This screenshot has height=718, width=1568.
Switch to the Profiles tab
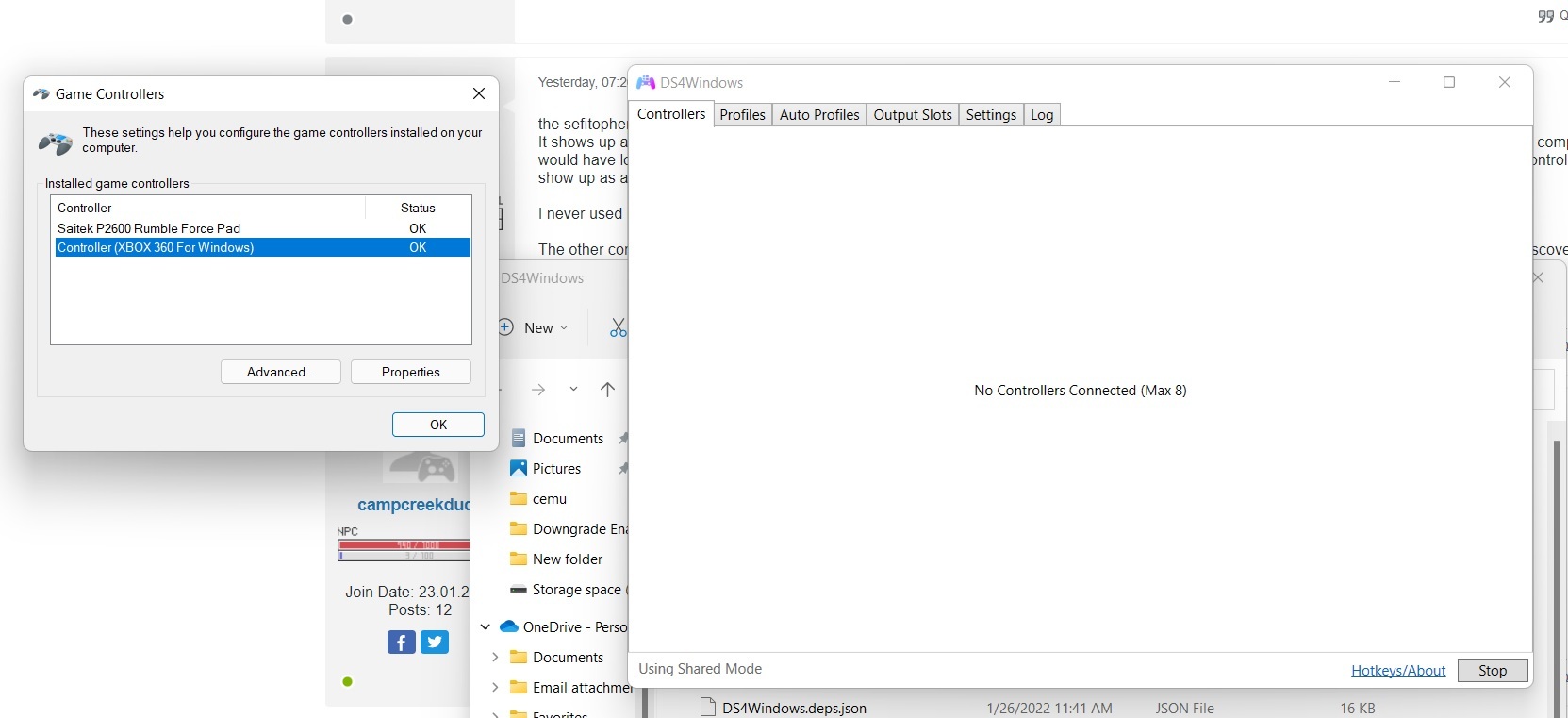(x=742, y=115)
